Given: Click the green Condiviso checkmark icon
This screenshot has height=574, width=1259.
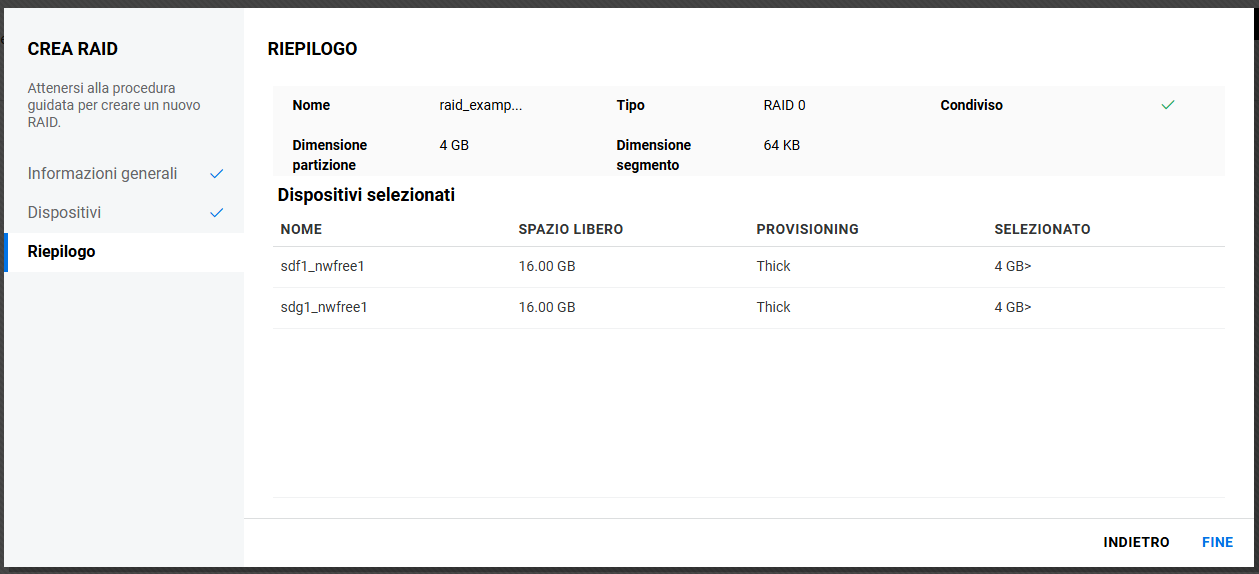Looking at the screenshot, I should pyautogui.click(x=1167, y=105).
